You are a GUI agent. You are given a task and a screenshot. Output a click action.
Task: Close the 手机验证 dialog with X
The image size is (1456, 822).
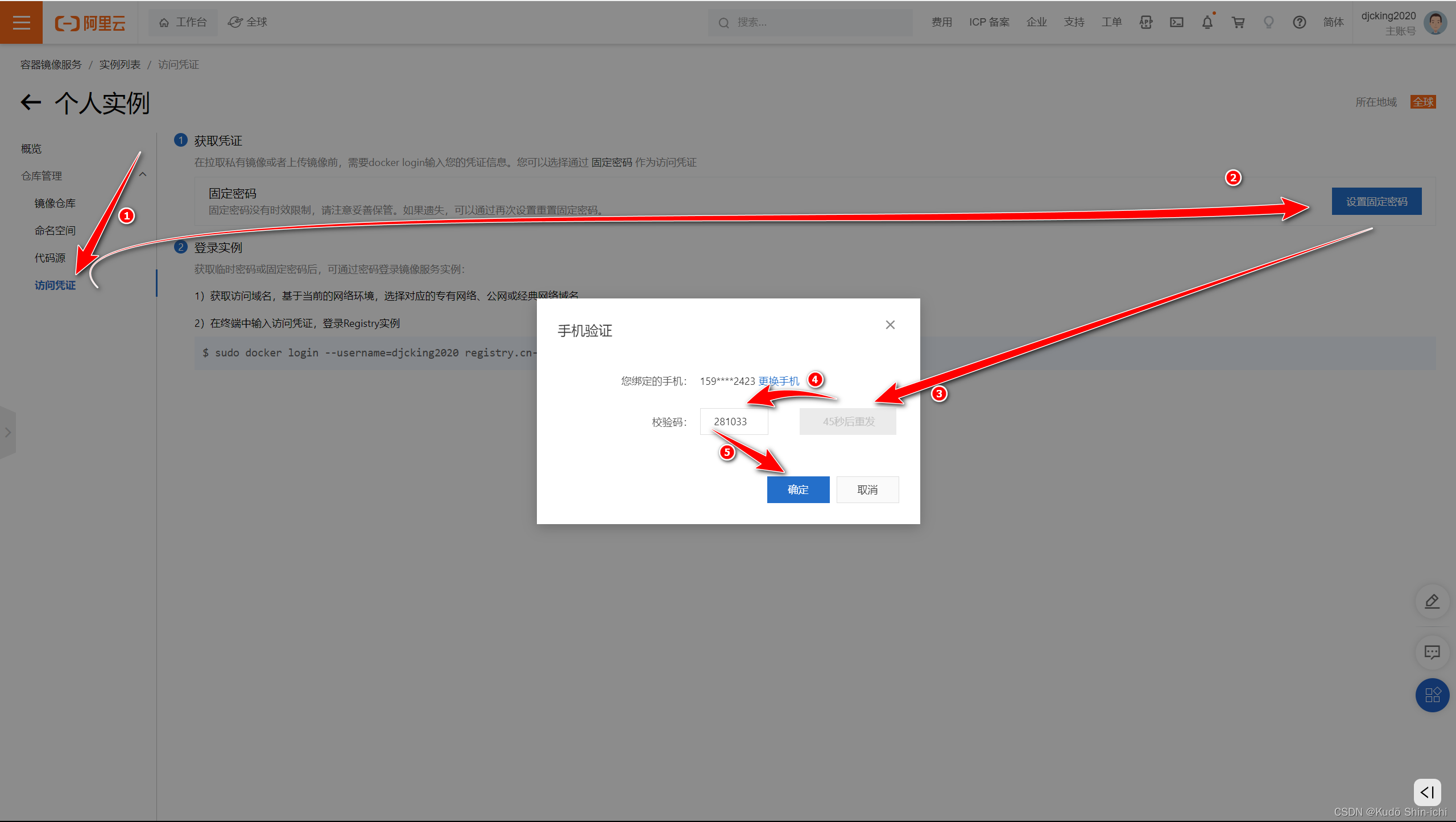[x=890, y=325]
